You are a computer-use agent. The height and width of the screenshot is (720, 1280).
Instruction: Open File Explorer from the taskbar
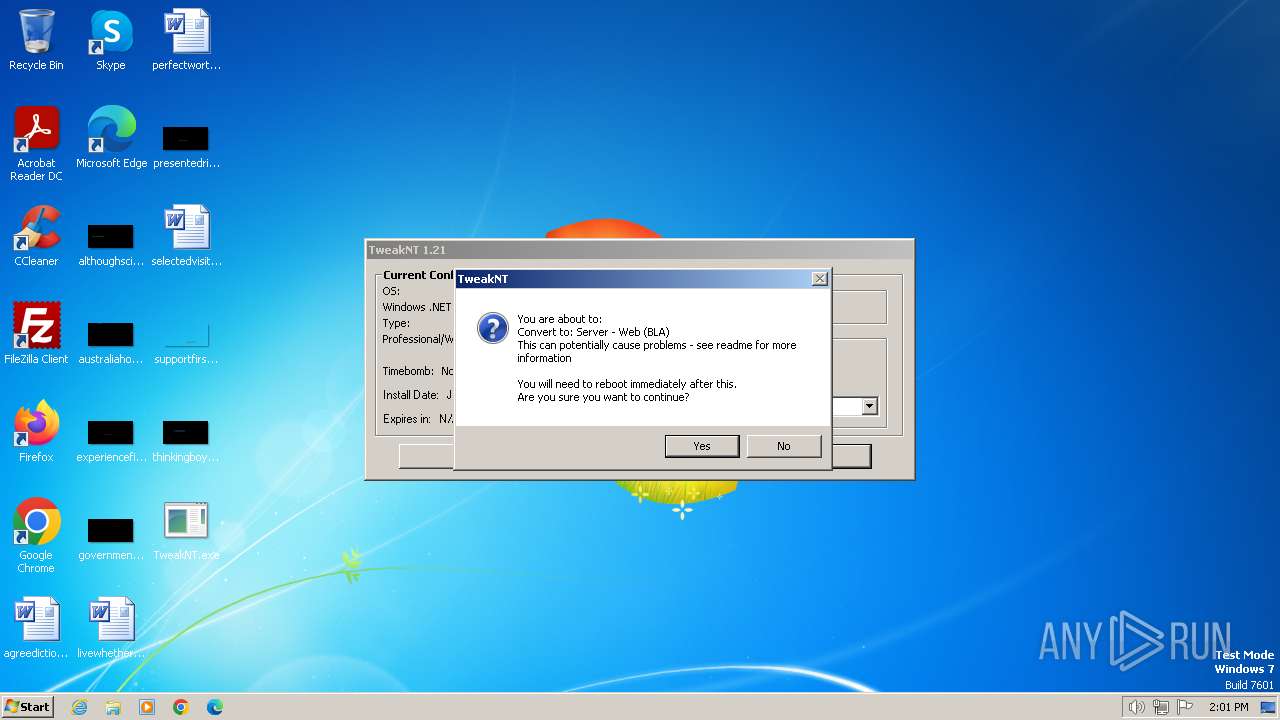113,707
